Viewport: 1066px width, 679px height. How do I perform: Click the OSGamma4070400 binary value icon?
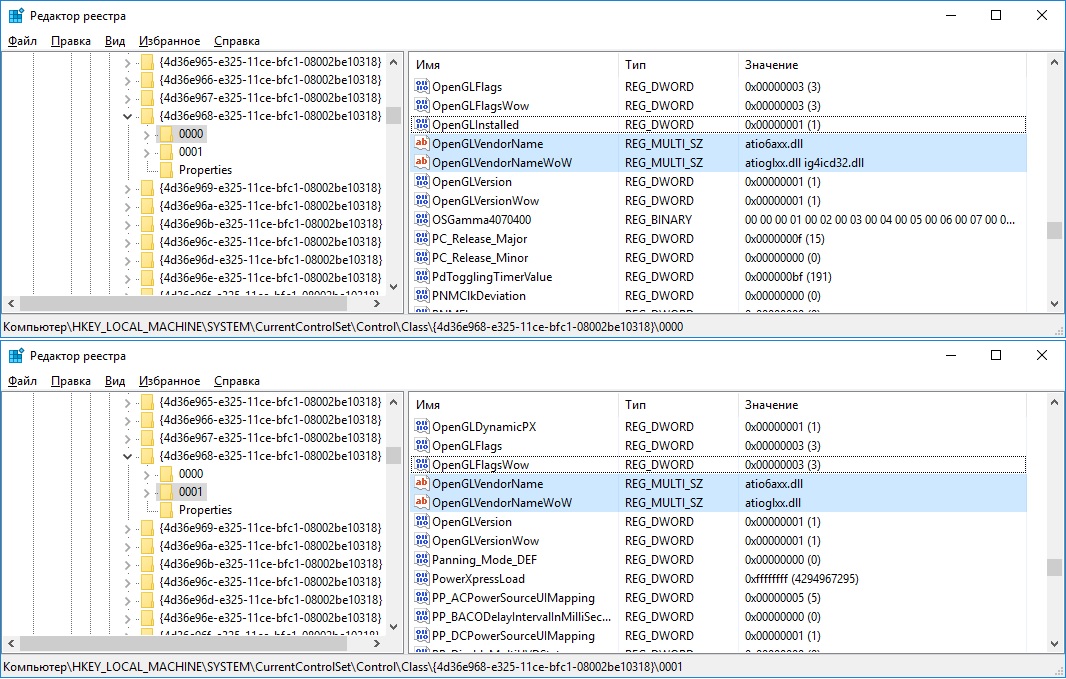(421, 220)
